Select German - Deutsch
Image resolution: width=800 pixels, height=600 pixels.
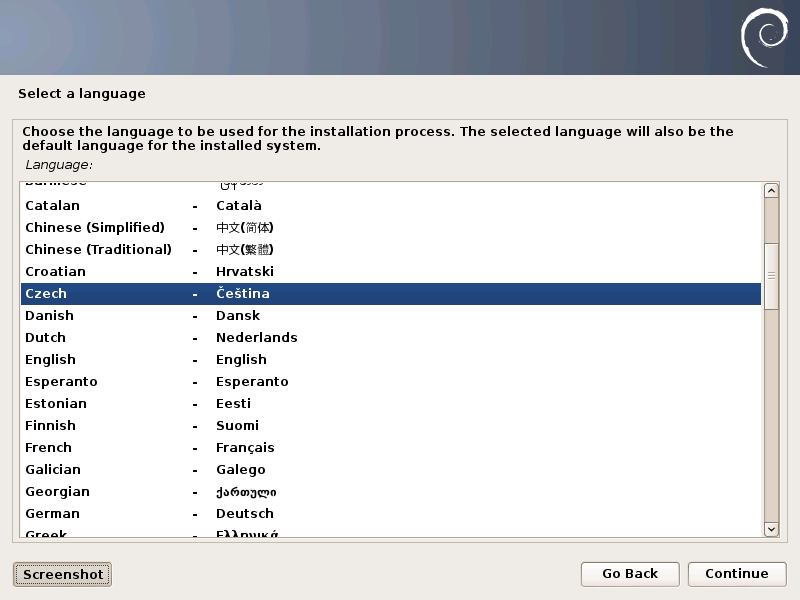[391, 514]
